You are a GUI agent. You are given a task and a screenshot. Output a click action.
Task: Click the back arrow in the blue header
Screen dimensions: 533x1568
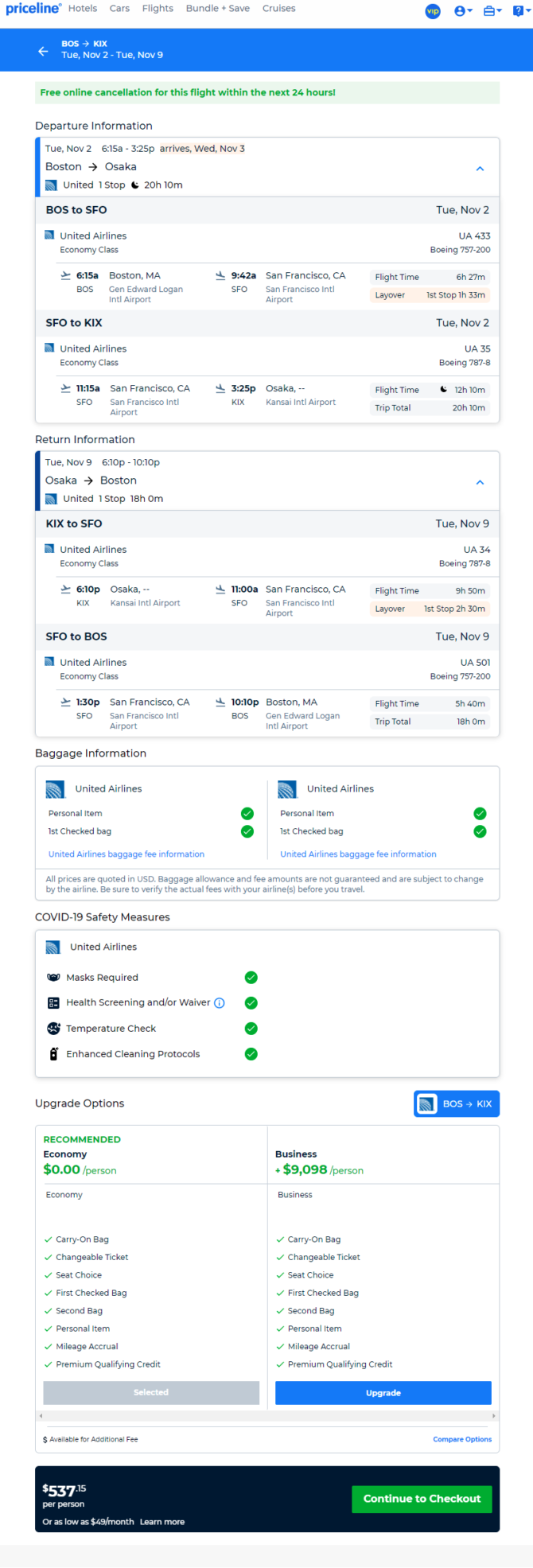[x=43, y=51]
